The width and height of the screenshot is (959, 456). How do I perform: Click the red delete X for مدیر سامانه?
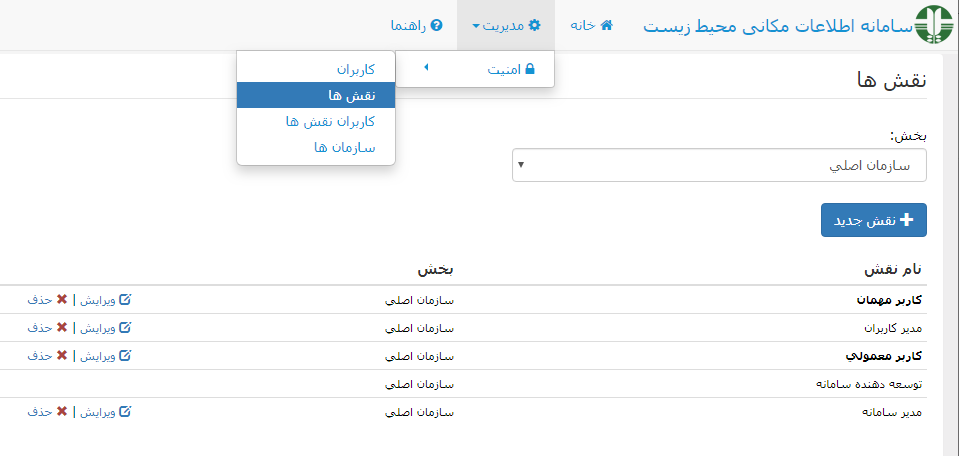pyautogui.click(x=62, y=412)
